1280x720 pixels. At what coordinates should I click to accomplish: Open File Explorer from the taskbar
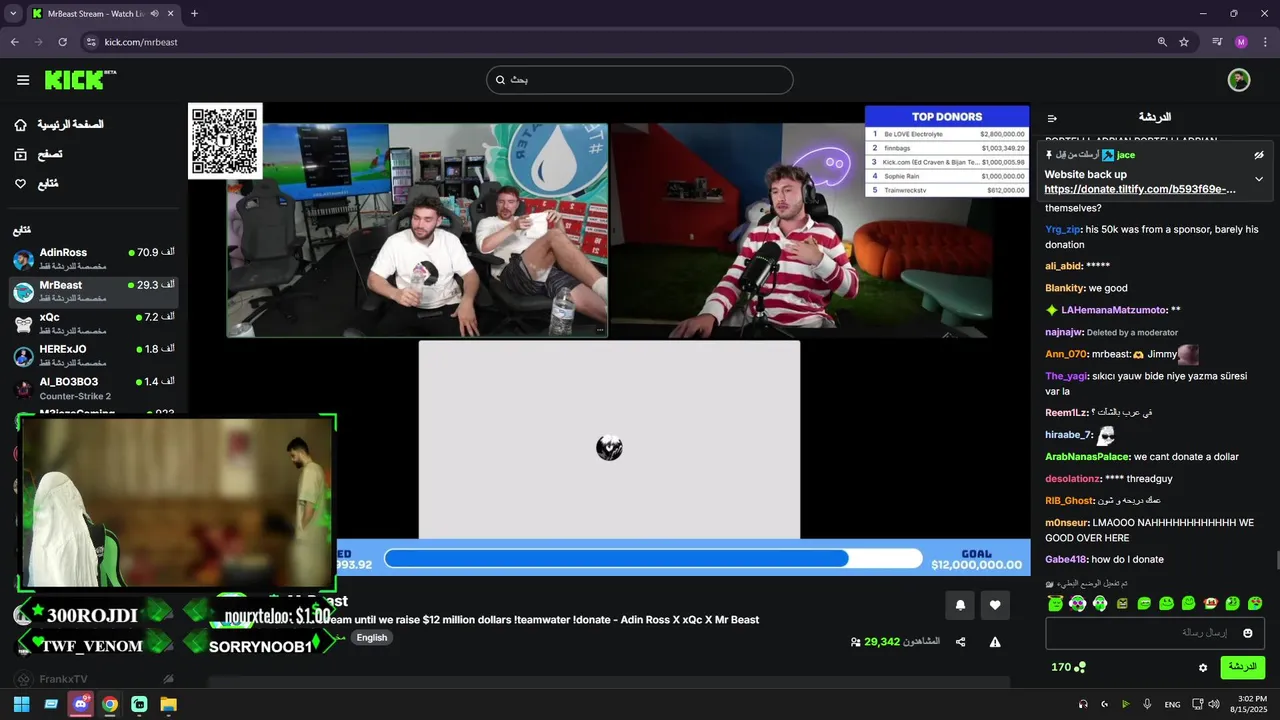click(x=169, y=704)
